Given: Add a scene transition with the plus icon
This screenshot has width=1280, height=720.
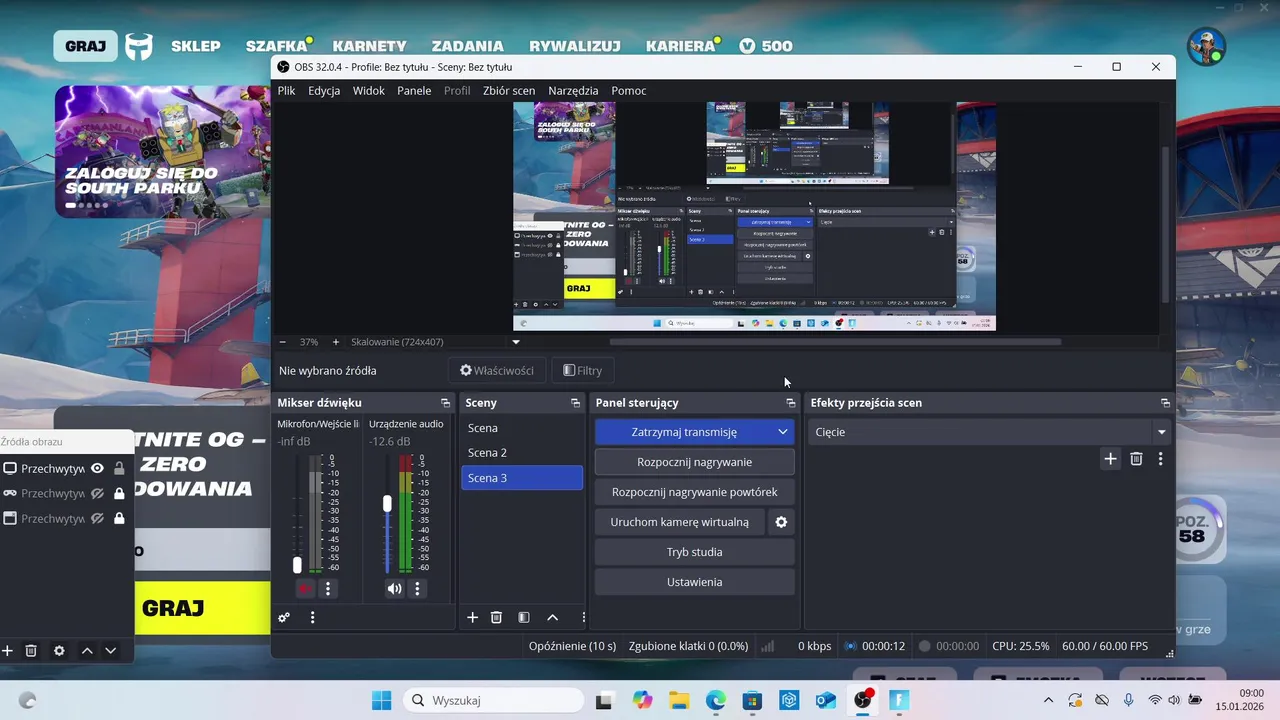Looking at the screenshot, I should pos(1110,459).
